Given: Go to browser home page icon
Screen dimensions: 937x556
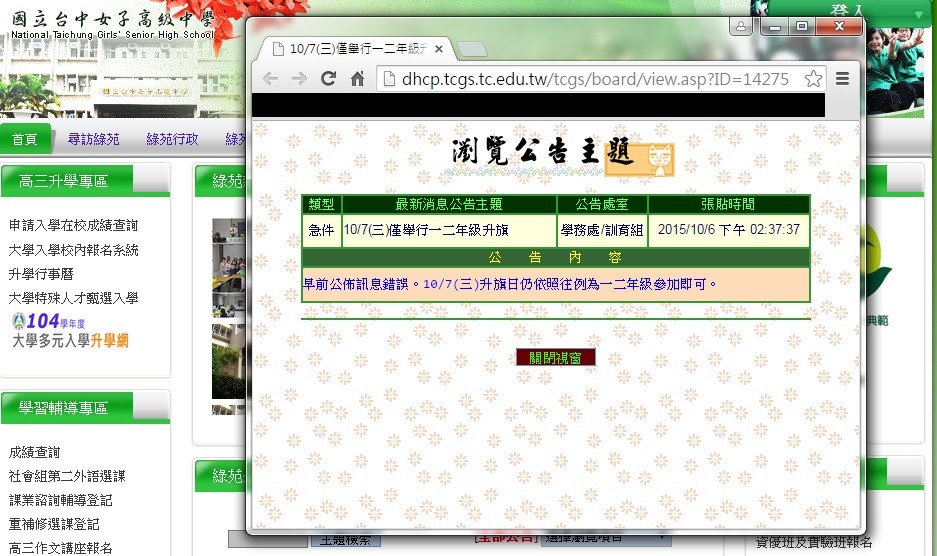Looking at the screenshot, I should tap(357, 79).
